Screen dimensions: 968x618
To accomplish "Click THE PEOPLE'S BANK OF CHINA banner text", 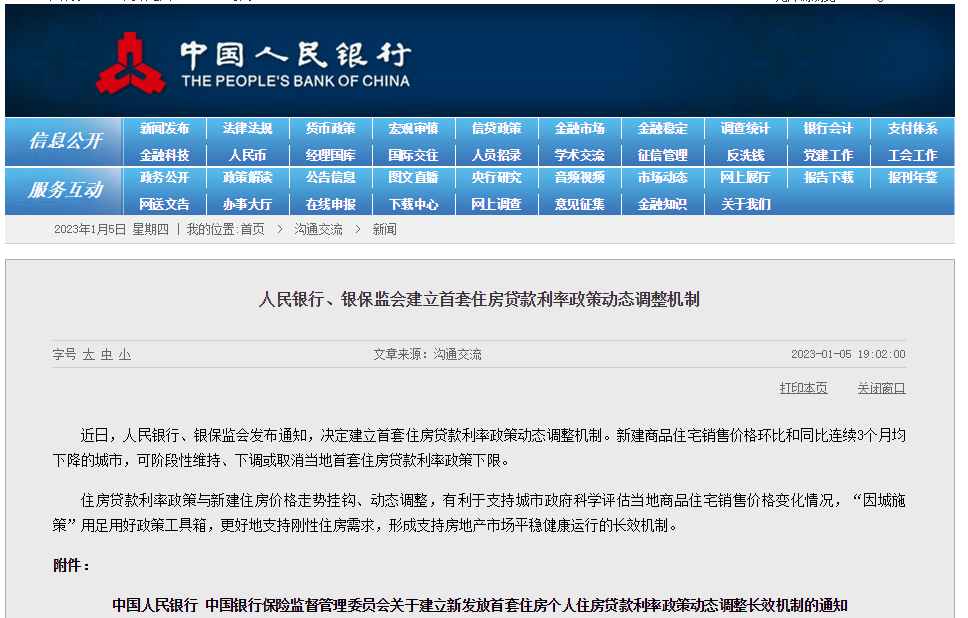I will (295, 81).
